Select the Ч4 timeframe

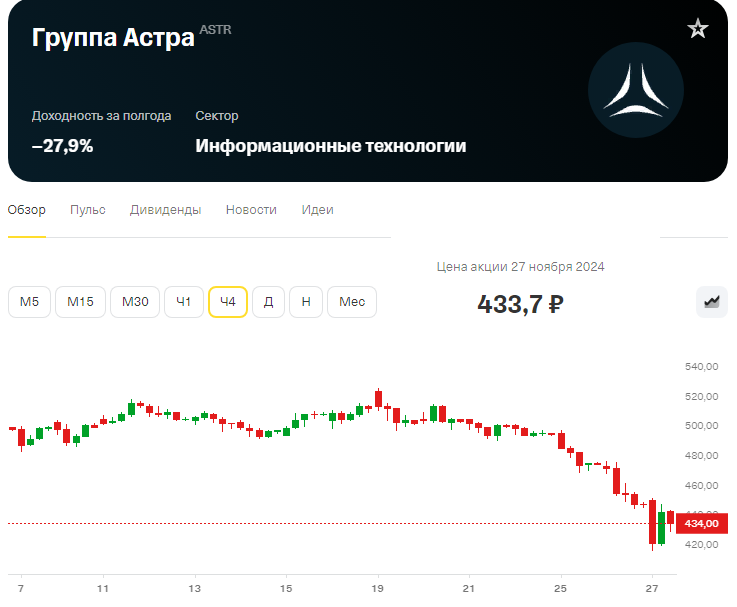tap(228, 302)
